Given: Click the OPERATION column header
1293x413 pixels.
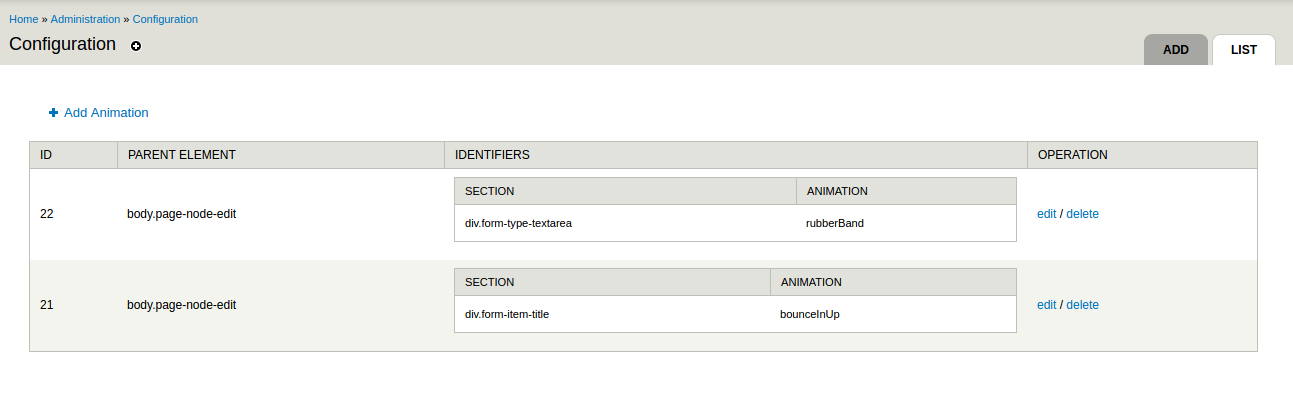Looking at the screenshot, I should pos(1072,155).
